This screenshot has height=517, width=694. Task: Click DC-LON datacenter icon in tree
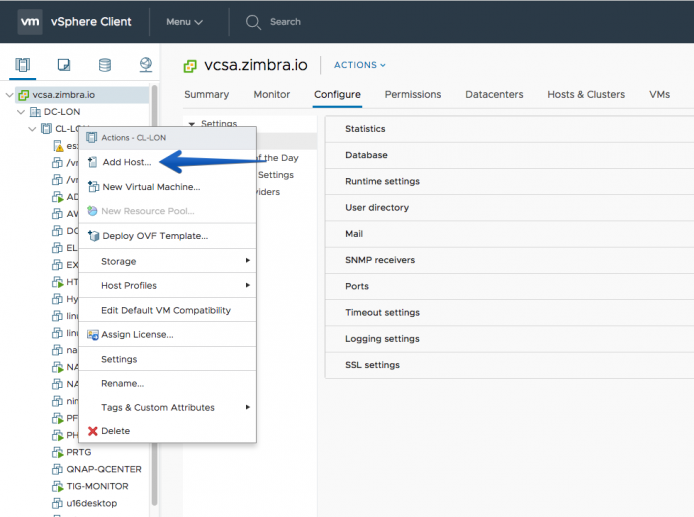coord(35,112)
